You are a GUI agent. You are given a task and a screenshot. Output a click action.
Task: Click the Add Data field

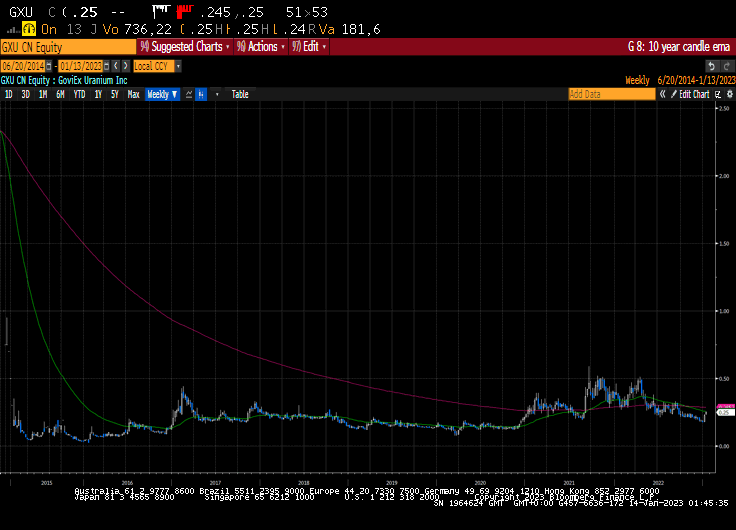(x=612, y=94)
